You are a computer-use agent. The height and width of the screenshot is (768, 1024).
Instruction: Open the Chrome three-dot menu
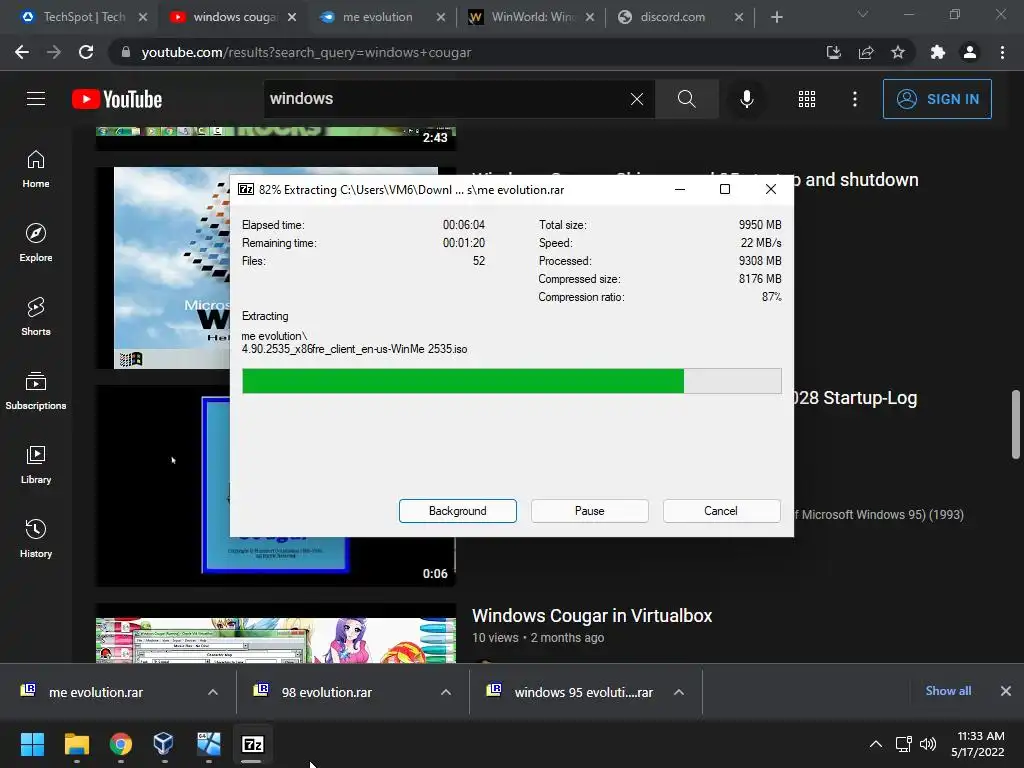(x=1002, y=52)
